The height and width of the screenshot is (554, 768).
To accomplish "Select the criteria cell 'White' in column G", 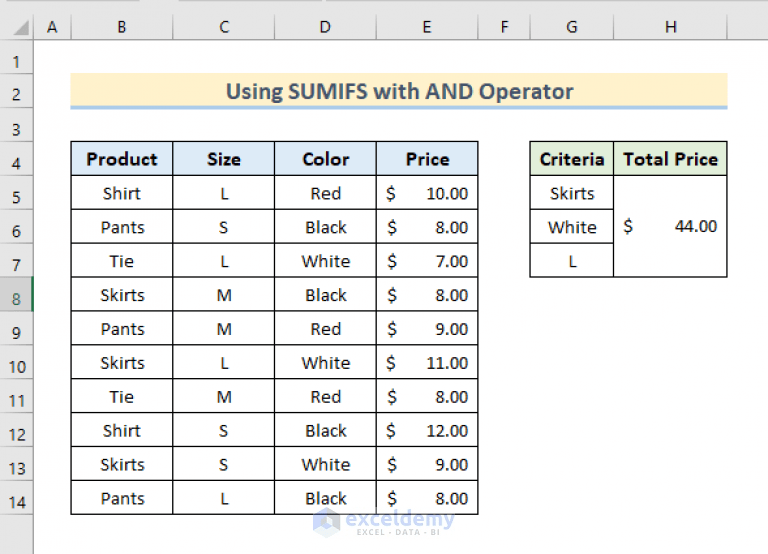I will coord(572,227).
